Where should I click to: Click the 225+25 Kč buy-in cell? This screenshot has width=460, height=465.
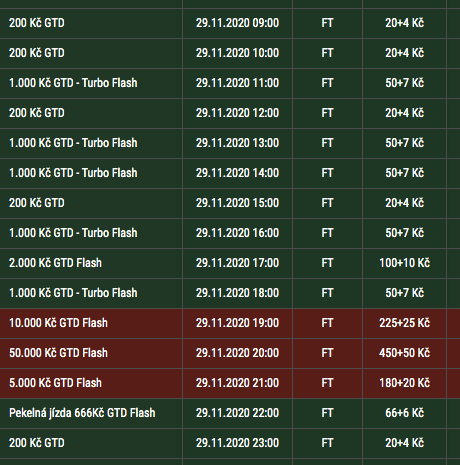[x=404, y=323]
